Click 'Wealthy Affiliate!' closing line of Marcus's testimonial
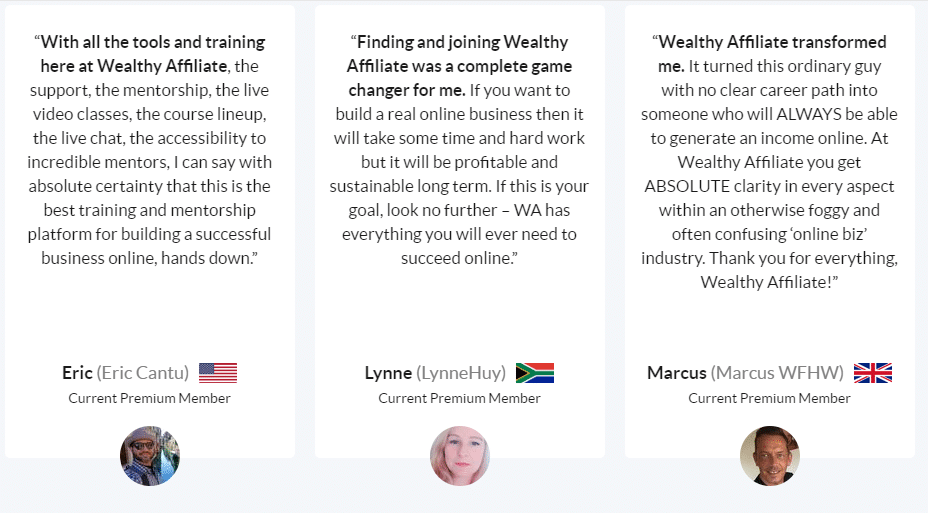The width and height of the screenshot is (928, 513). point(769,282)
